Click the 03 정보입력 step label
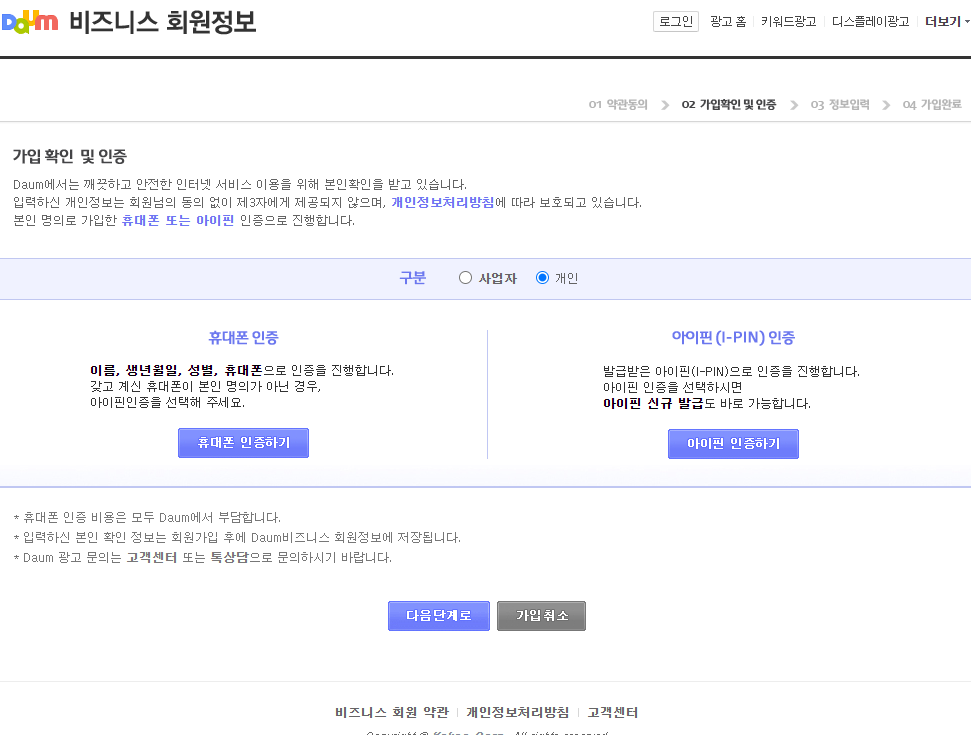Screen dimensions: 971x735 coord(840,105)
